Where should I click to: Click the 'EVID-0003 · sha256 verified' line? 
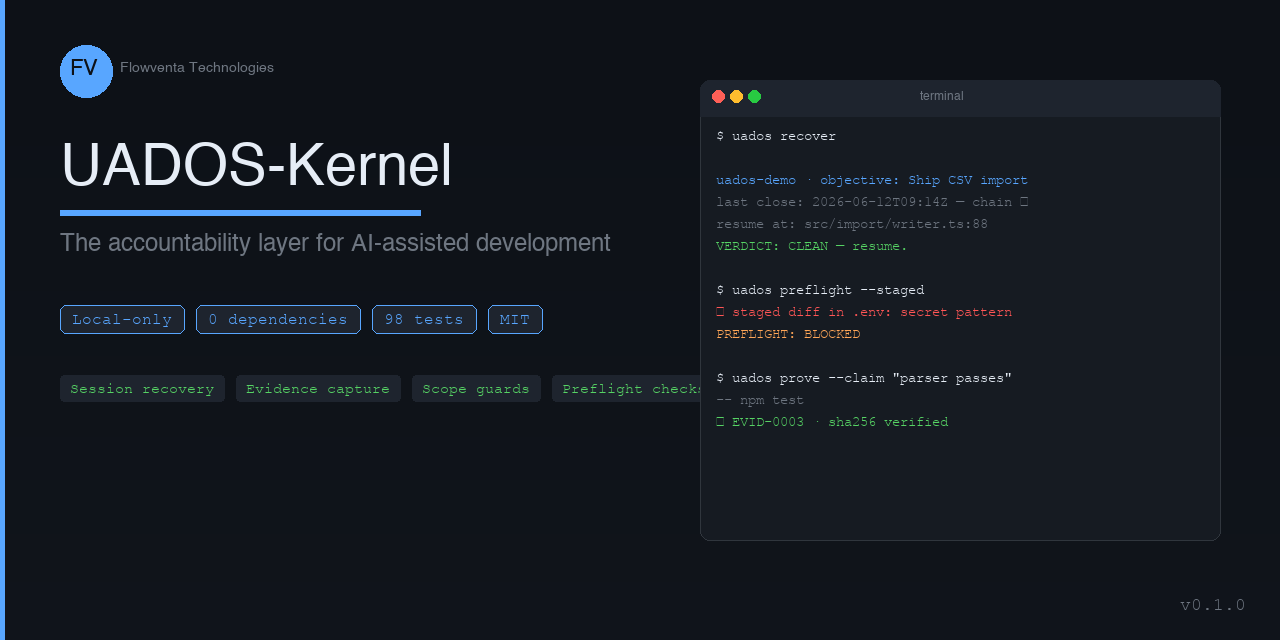tap(832, 422)
